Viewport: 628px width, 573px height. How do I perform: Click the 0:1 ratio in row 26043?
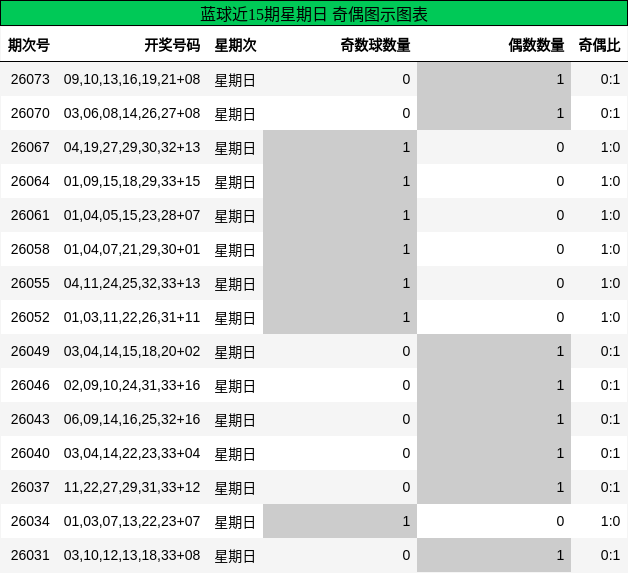[610, 419]
